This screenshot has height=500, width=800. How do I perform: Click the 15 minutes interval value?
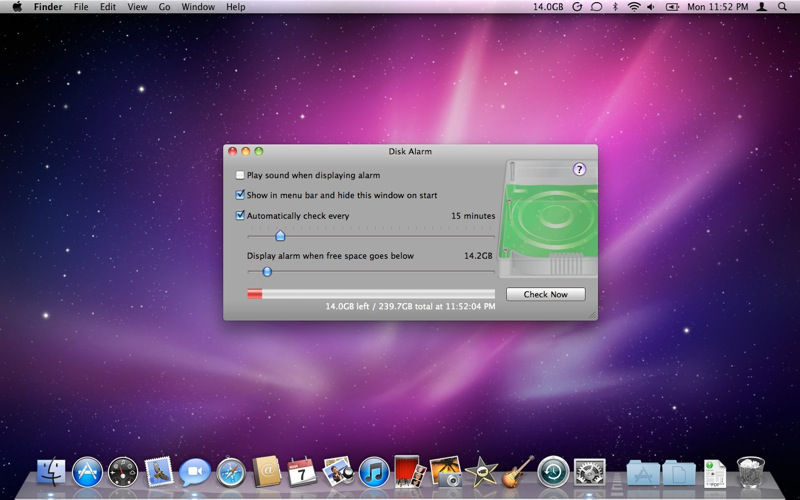point(473,216)
